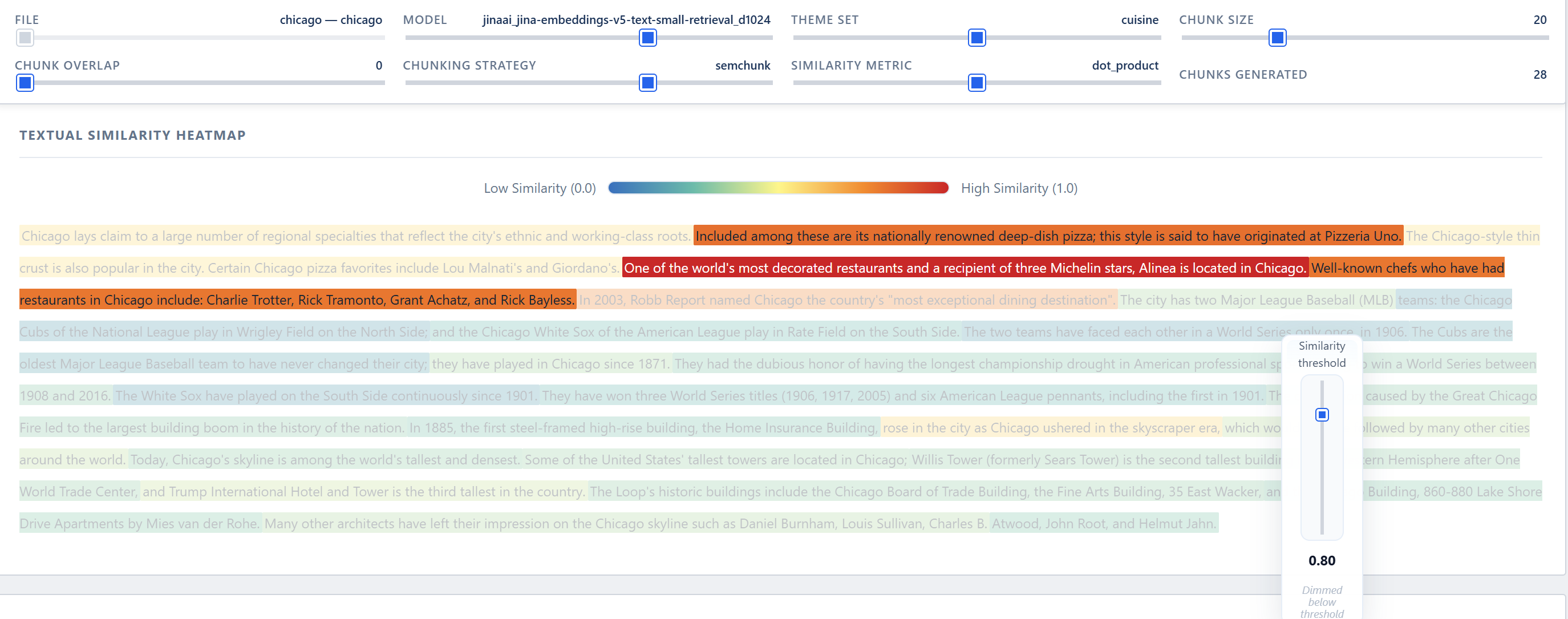Click 'Many other architects have left' chunk
Screen dimensions: 1568x619
click(625, 524)
